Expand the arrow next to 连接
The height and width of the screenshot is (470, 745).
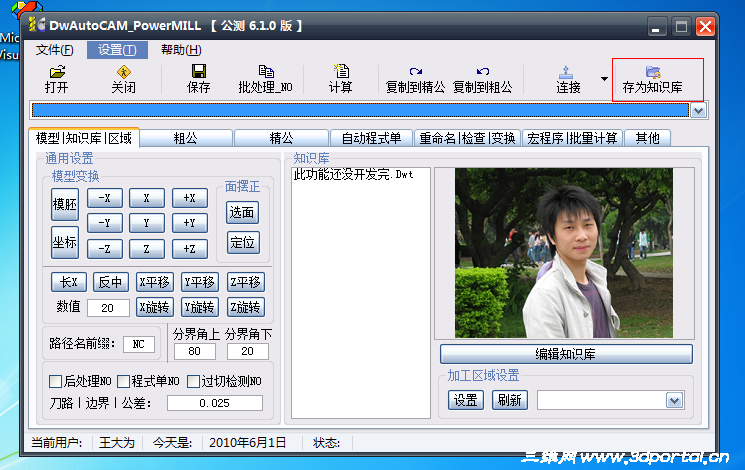(604, 79)
